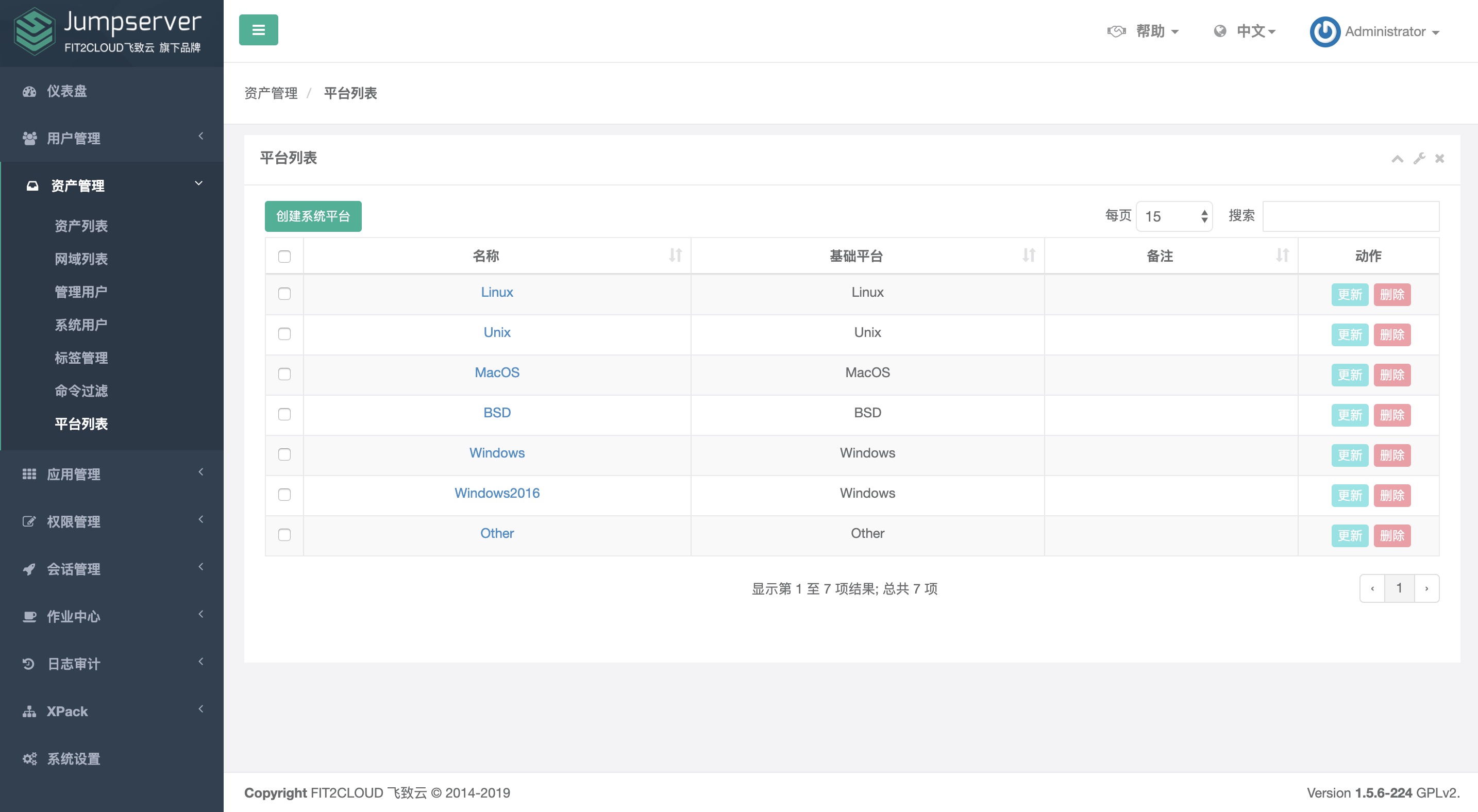
Task: Click inside the 搜索 search input field
Action: pos(1351,216)
